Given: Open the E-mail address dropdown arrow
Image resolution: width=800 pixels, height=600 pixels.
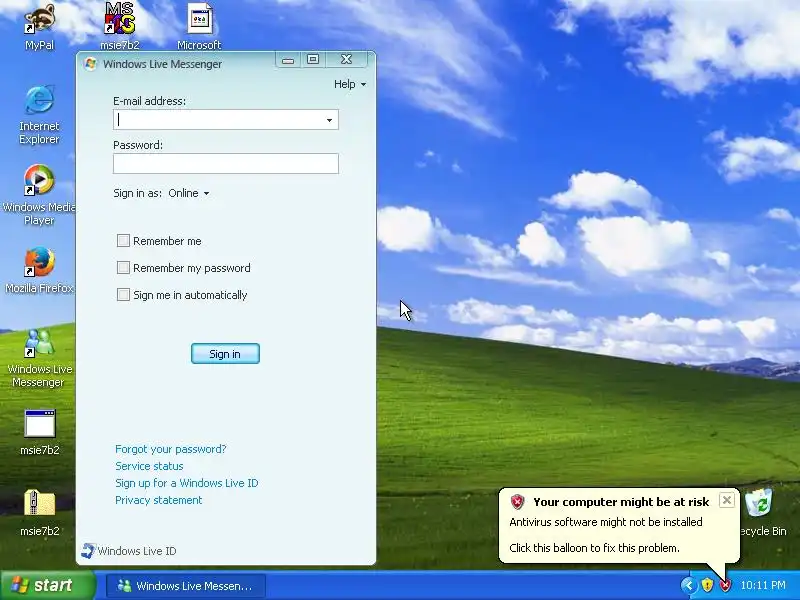Looking at the screenshot, I should click(x=330, y=120).
